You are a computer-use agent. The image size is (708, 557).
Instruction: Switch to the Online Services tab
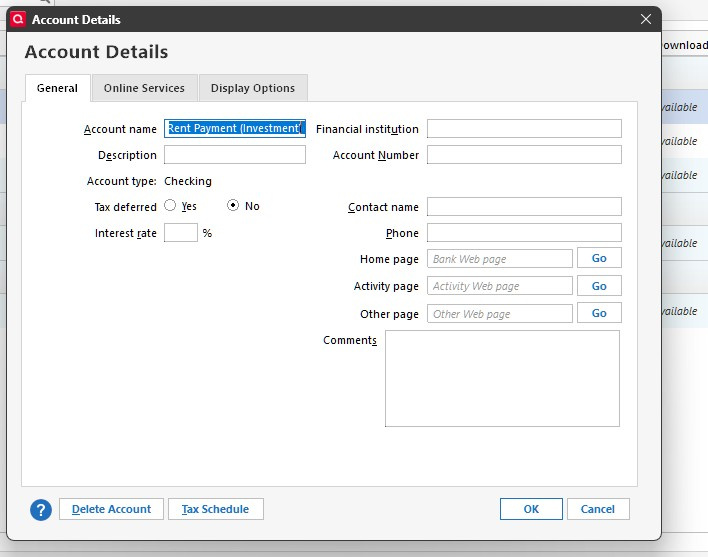[144, 88]
